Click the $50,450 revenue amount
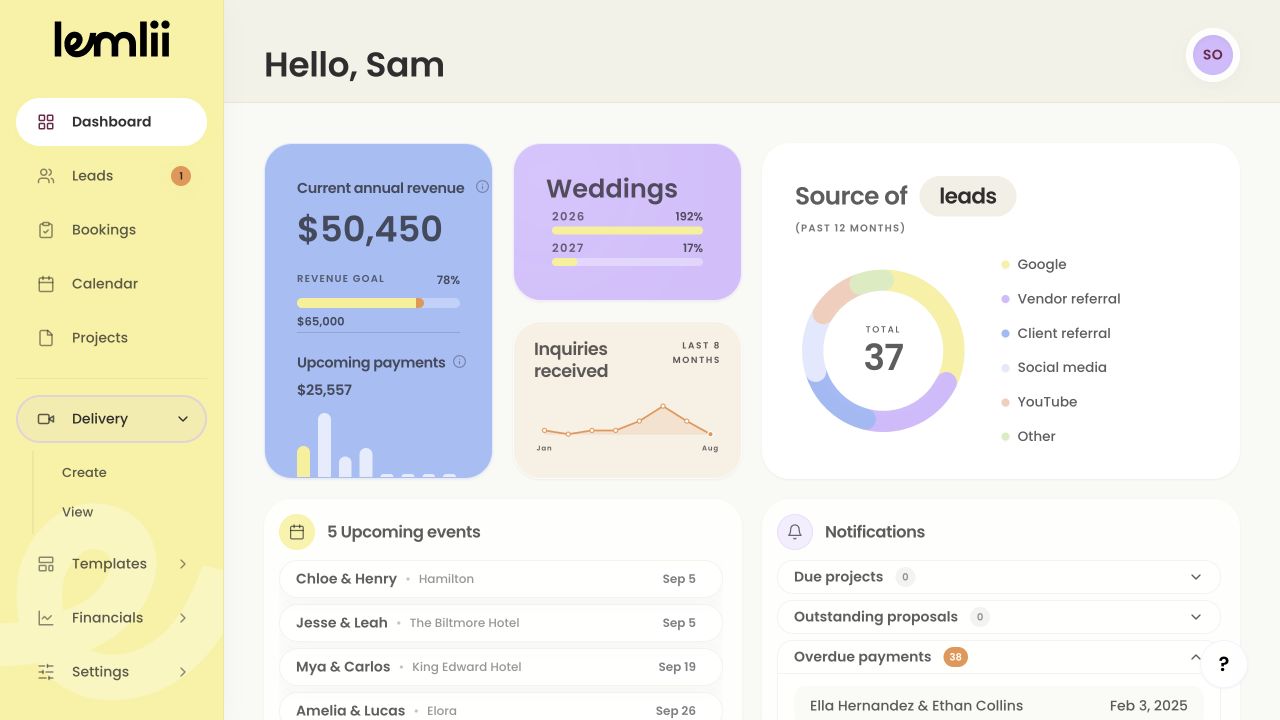This screenshot has height=720, width=1280. (370, 229)
